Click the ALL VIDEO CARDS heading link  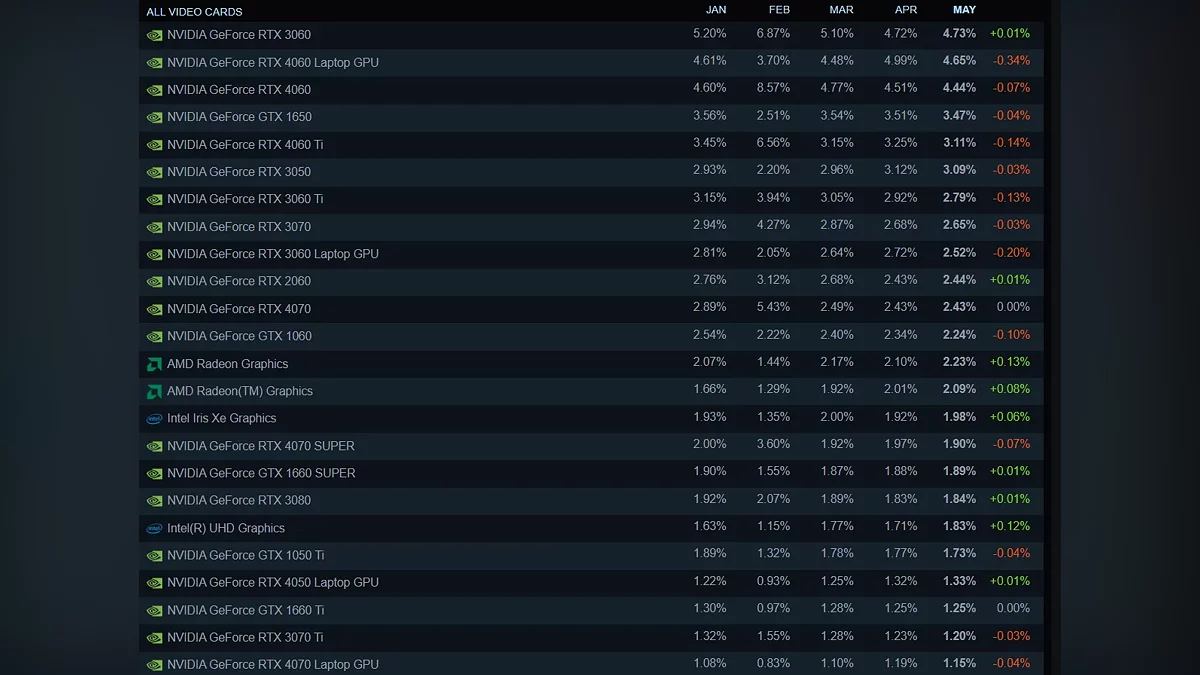coord(194,12)
